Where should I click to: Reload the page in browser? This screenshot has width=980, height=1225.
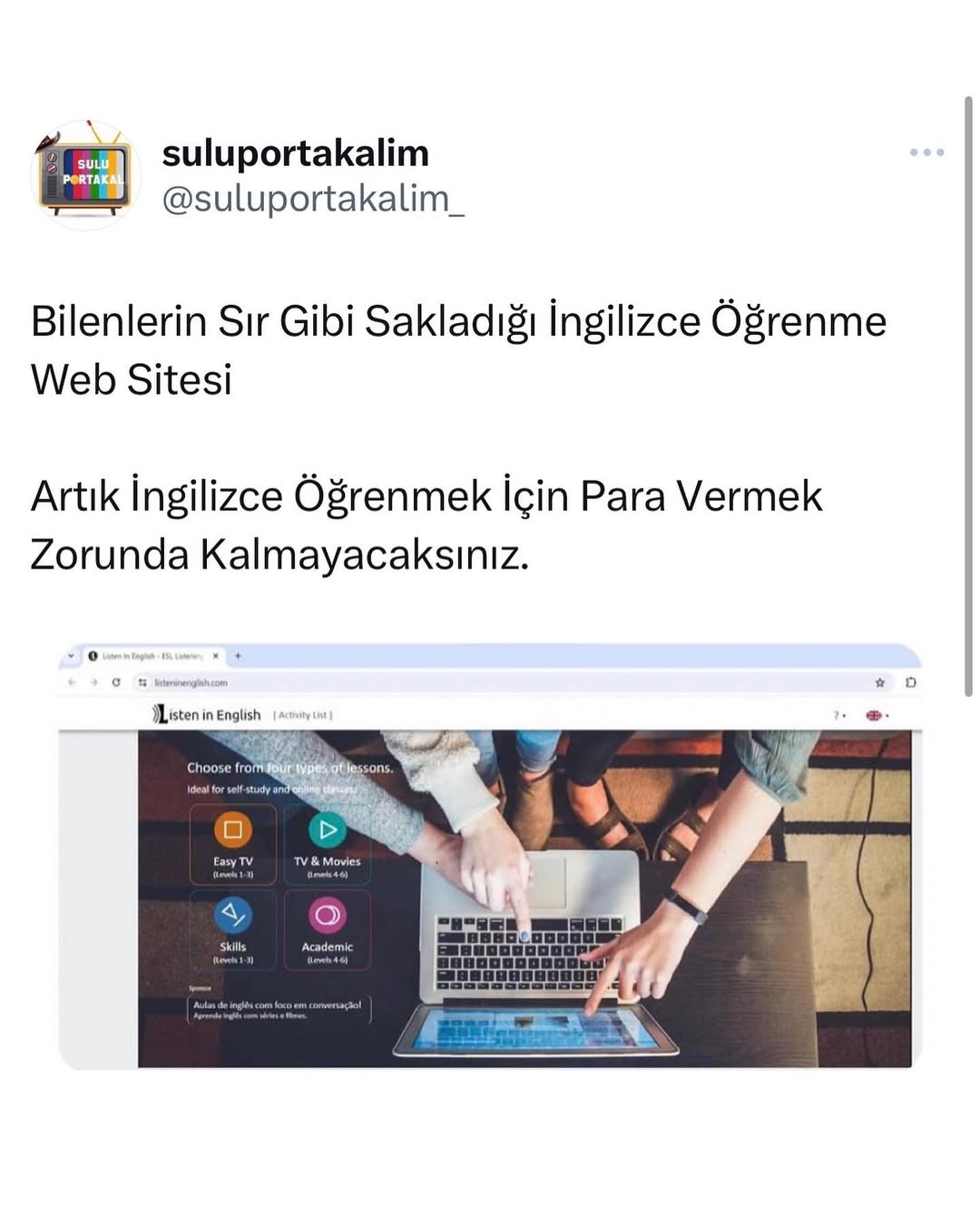tap(116, 682)
